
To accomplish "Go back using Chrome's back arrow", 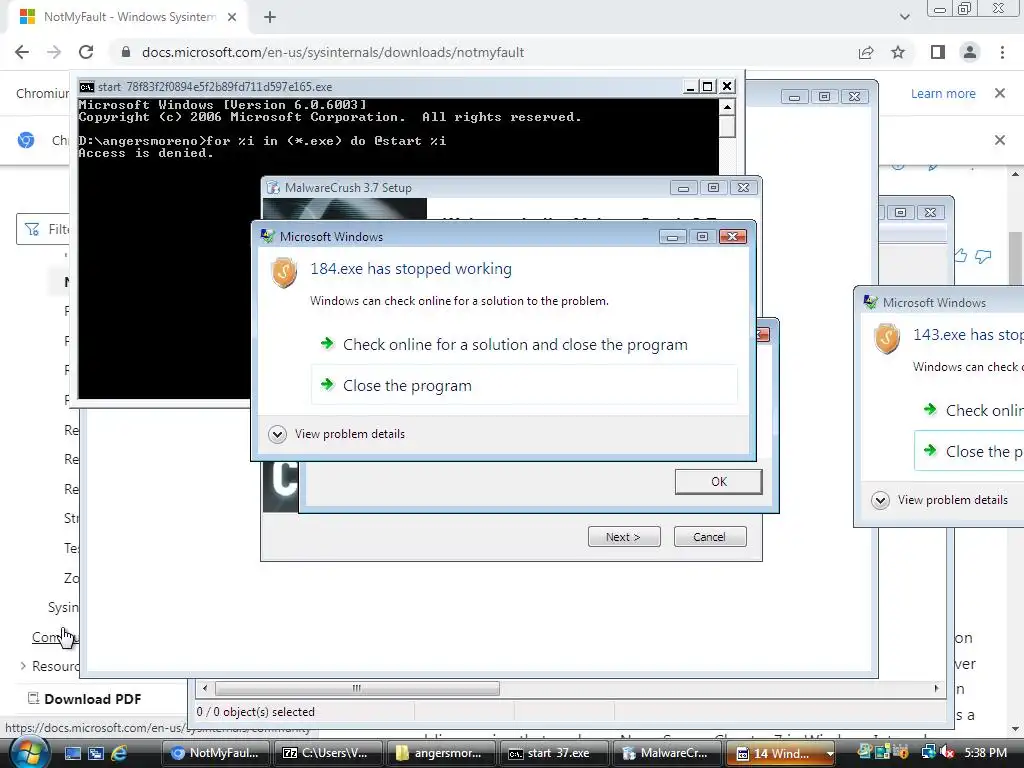I will point(22,52).
